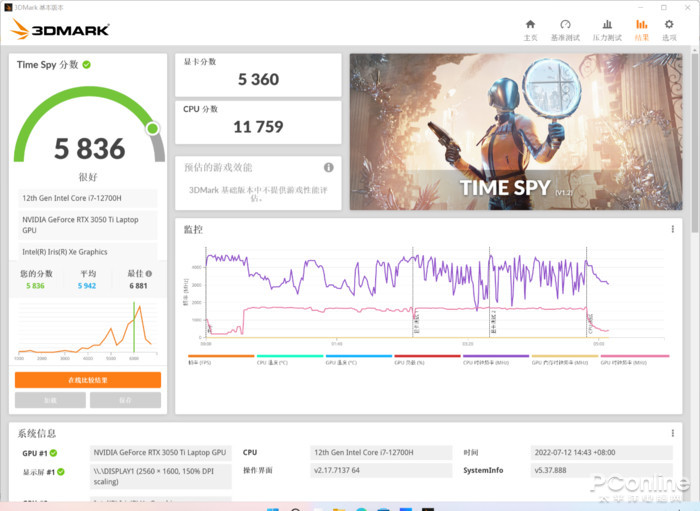
Task: Click info icon in 预估的游戏效能 panel
Action: pos(329,167)
